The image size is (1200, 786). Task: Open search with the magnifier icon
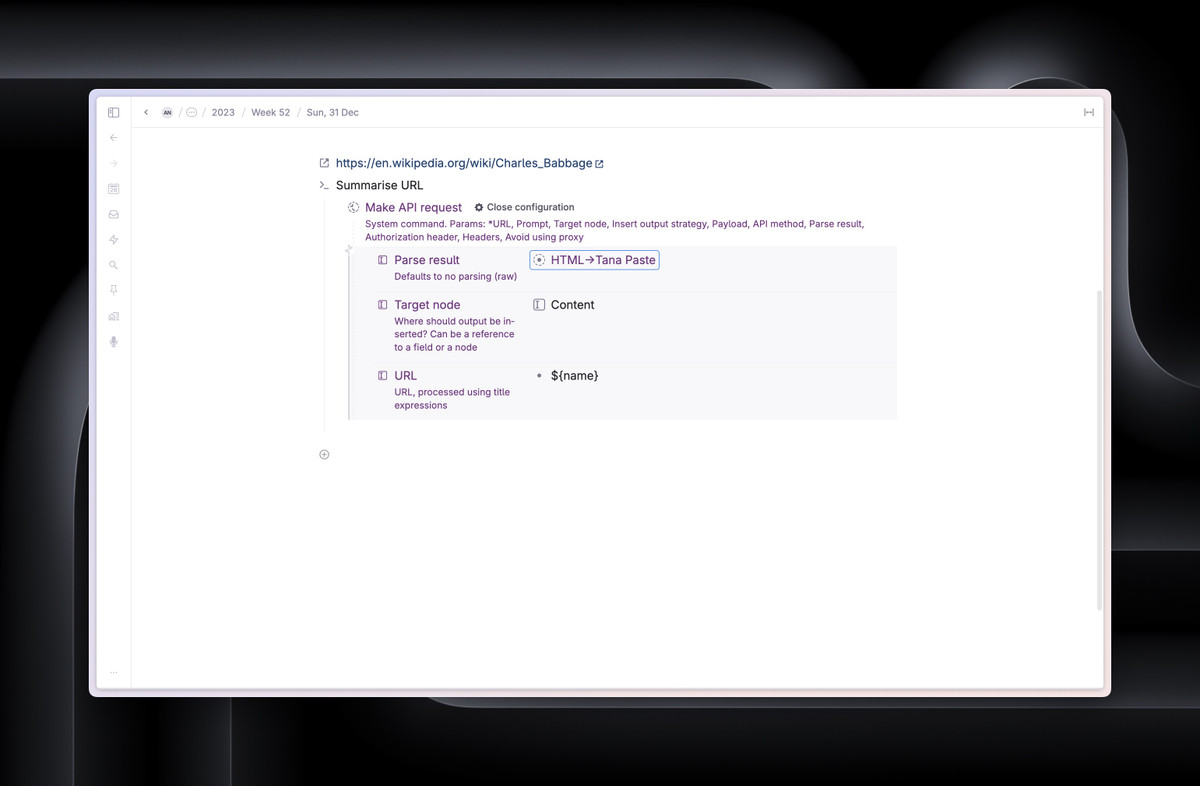coord(113,265)
